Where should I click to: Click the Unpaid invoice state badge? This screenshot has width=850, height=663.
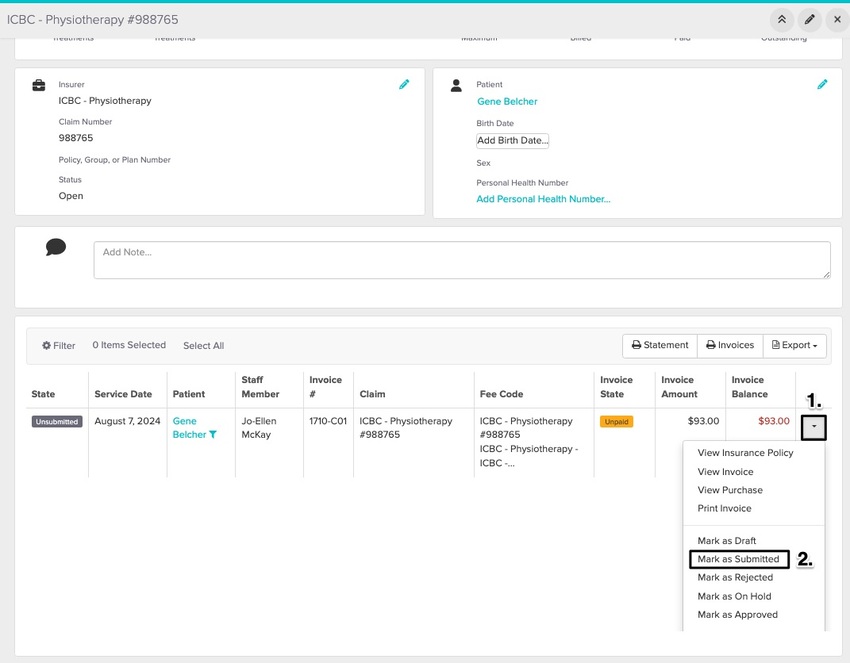(616, 422)
